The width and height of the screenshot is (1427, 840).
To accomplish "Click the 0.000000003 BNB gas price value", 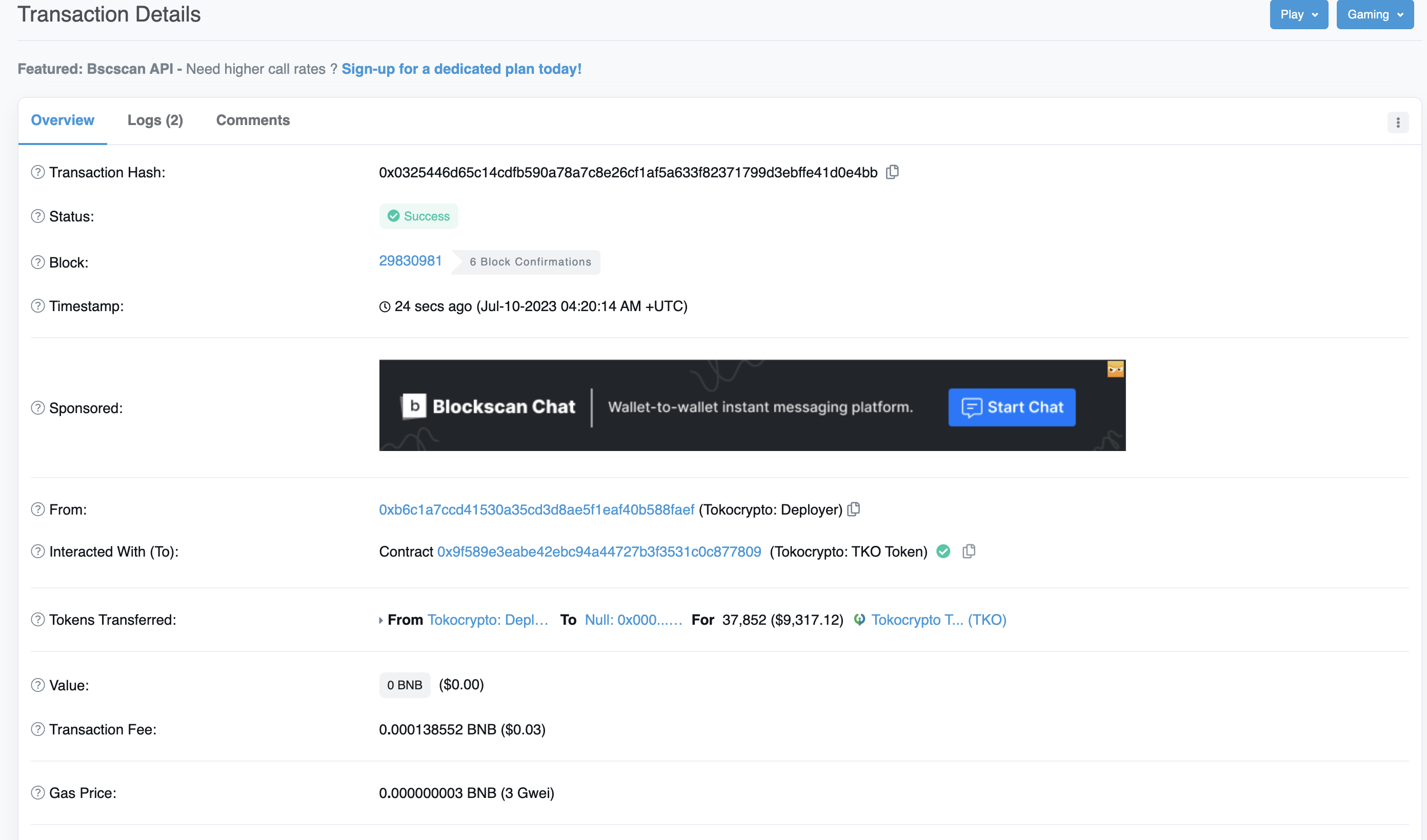I will (467, 792).
